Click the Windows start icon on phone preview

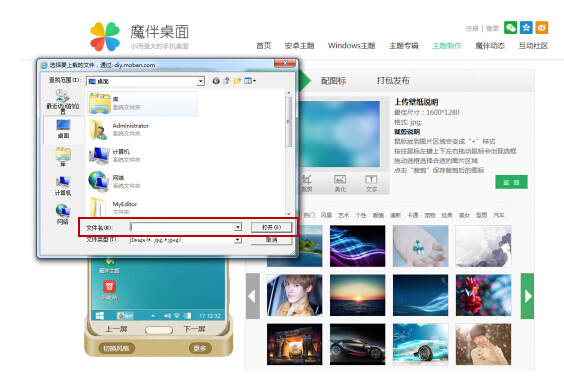pos(100,315)
